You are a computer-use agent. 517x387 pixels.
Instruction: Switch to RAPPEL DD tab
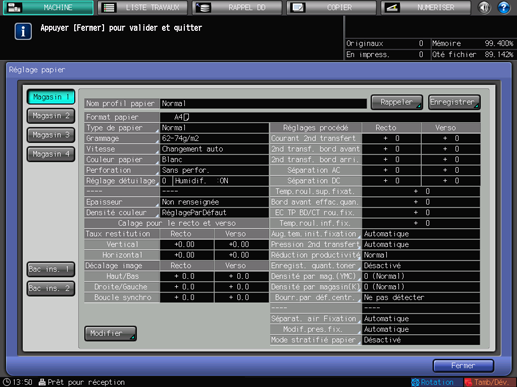(x=237, y=7)
